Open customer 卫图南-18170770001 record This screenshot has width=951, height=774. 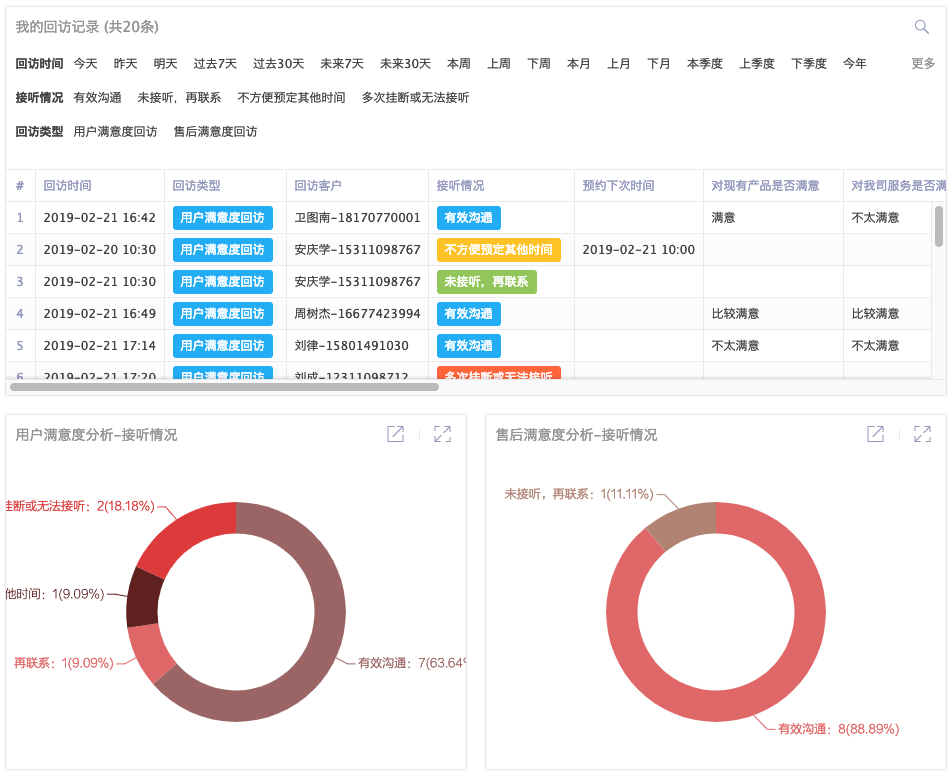[x=357, y=217]
